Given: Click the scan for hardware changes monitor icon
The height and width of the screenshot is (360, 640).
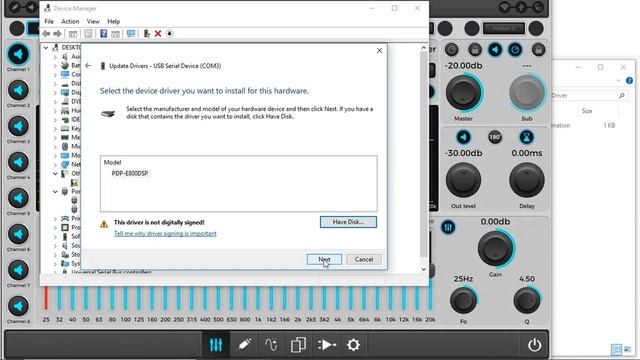Looking at the screenshot, I should tap(131, 34).
